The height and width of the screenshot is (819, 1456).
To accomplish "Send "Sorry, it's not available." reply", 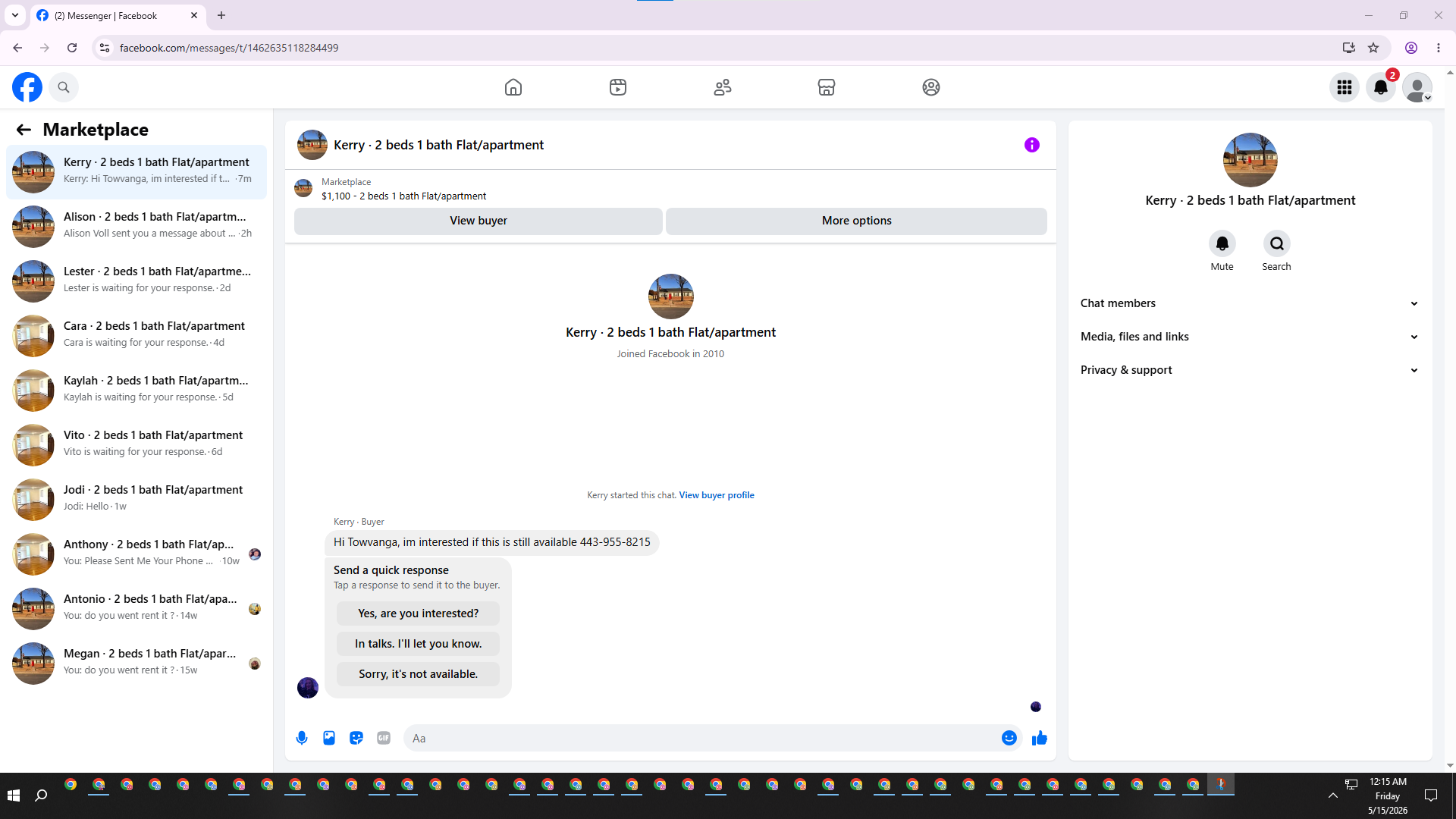I will coord(419,674).
